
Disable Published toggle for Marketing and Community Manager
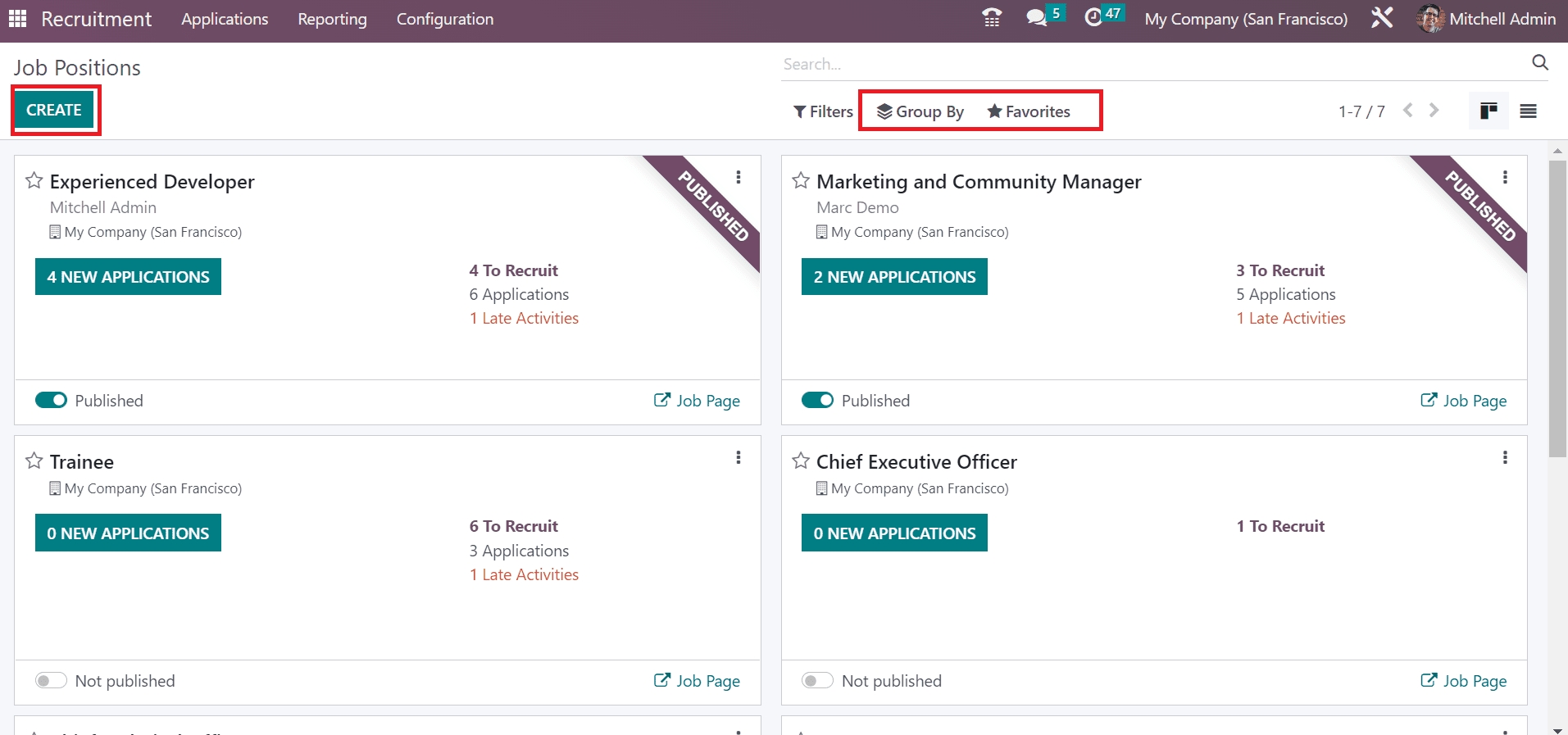tap(817, 400)
